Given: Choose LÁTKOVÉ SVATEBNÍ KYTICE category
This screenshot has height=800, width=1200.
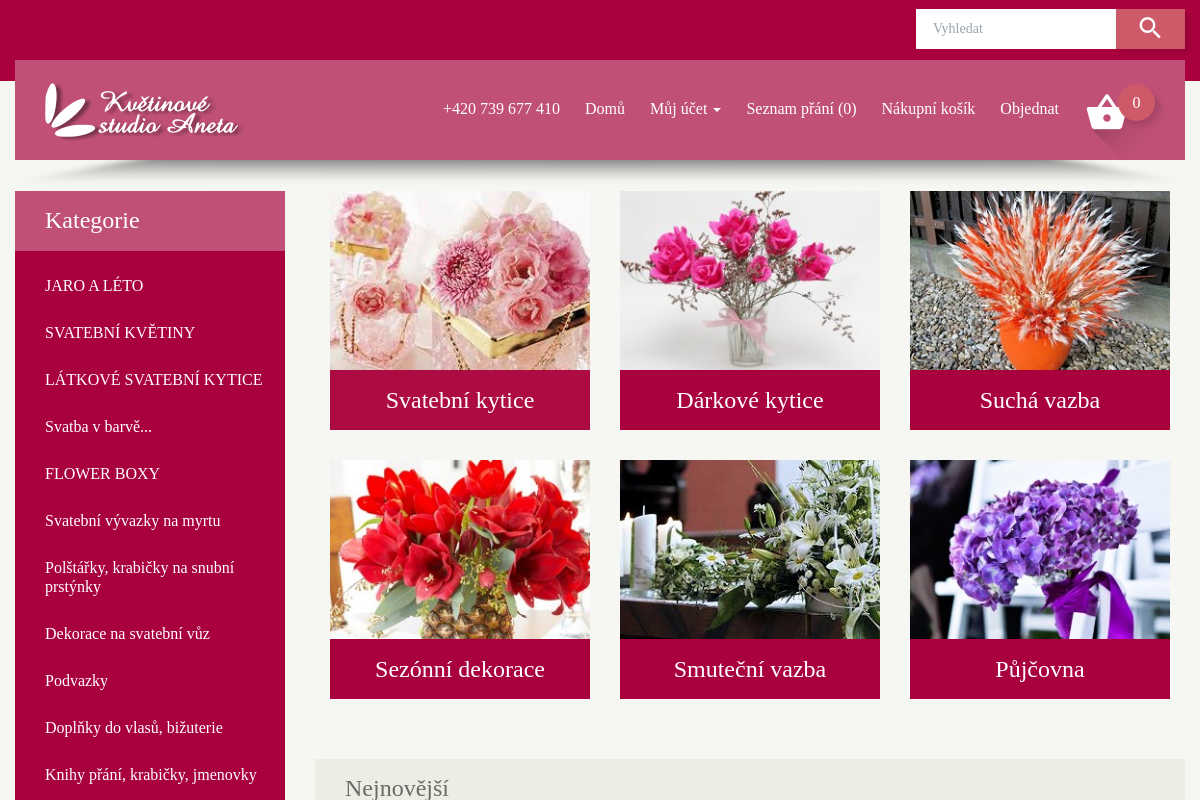Looking at the screenshot, I should click(153, 380).
